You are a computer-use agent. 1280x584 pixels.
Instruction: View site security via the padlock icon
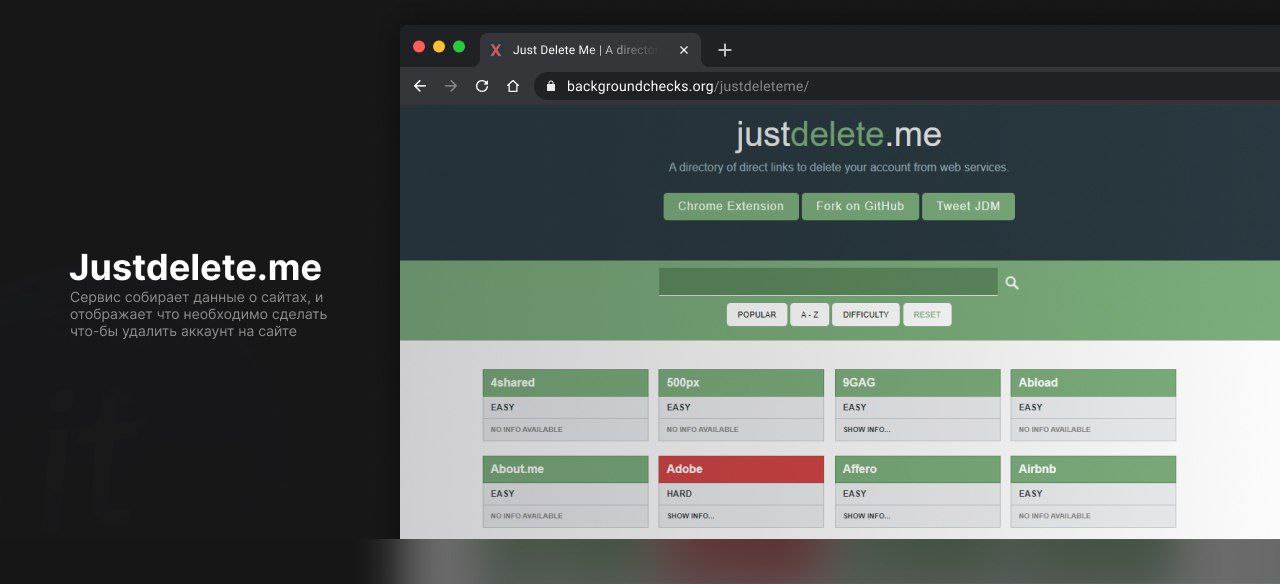[550, 86]
